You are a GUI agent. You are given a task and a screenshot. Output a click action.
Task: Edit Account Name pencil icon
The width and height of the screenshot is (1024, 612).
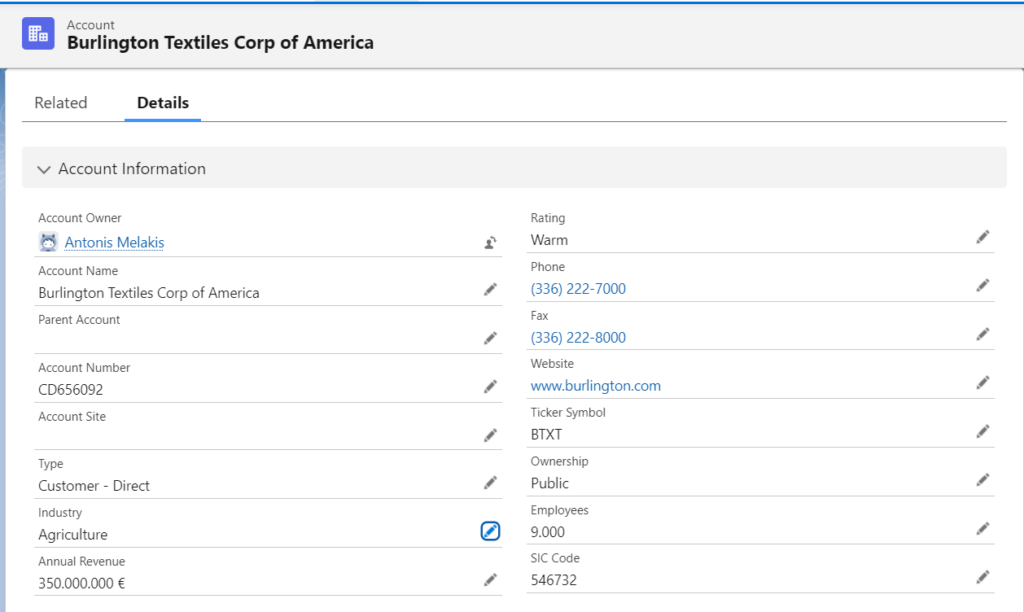tap(490, 289)
